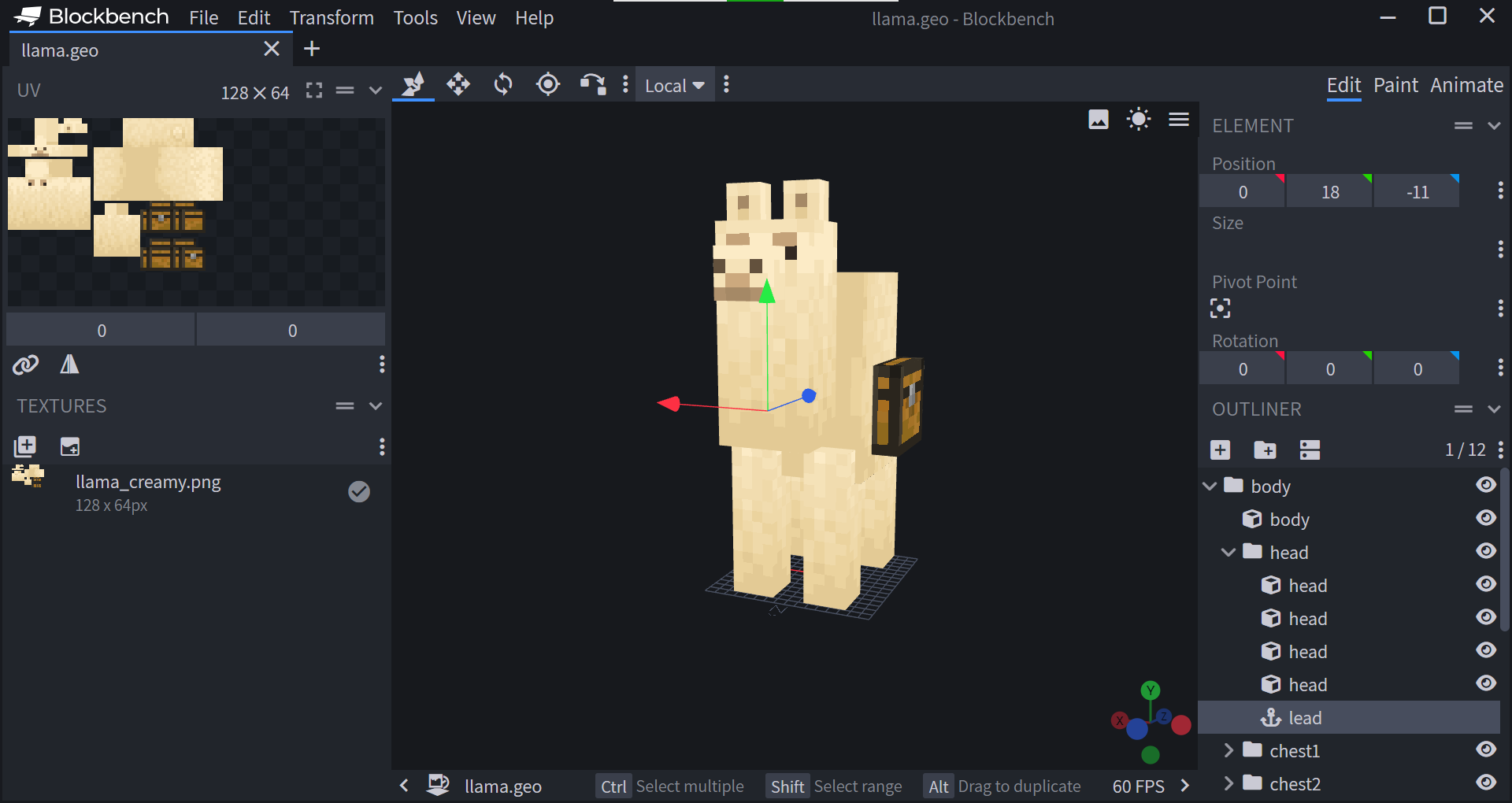Open UV panel more options
The height and width of the screenshot is (803, 1512).
coord(382,364)
